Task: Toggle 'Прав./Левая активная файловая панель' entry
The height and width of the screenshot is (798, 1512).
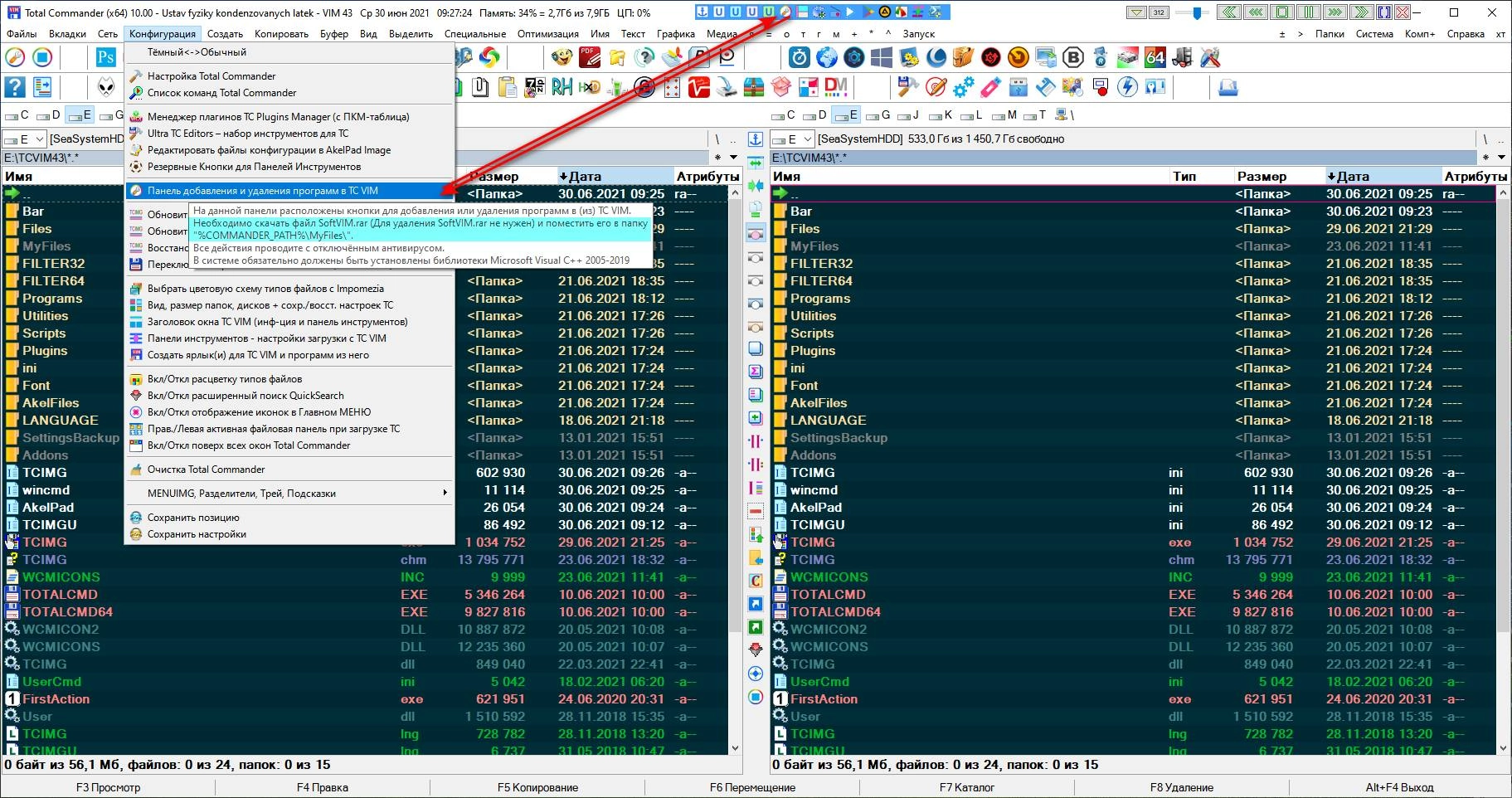Action: [289, 429]
